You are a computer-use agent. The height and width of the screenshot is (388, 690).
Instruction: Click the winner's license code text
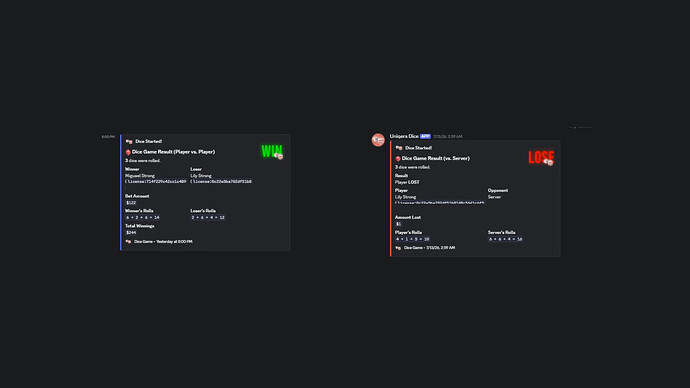(156, 181)
